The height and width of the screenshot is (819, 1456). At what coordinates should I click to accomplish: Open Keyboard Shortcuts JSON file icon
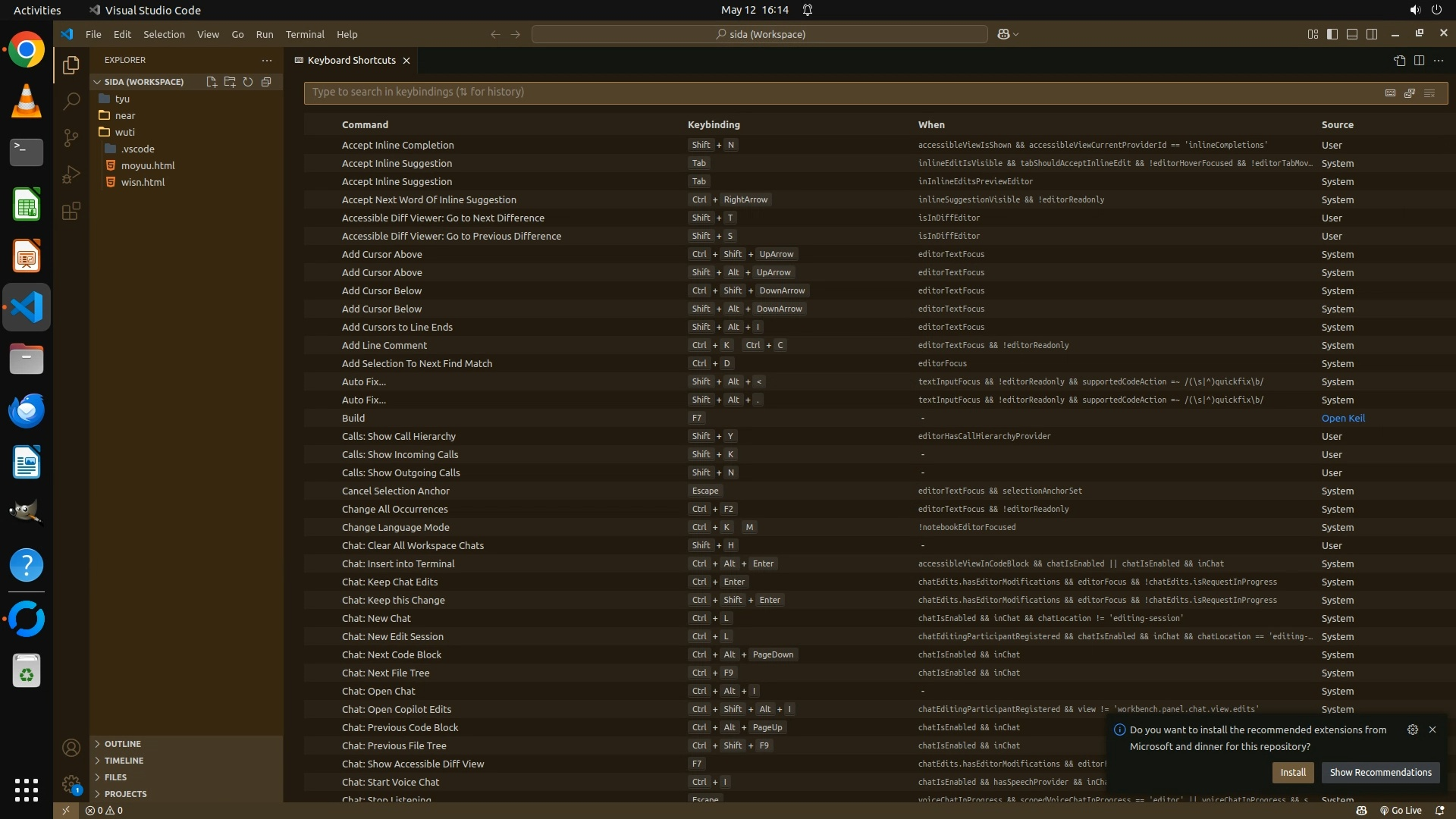pyautogui.click(x=1399, y=61)
